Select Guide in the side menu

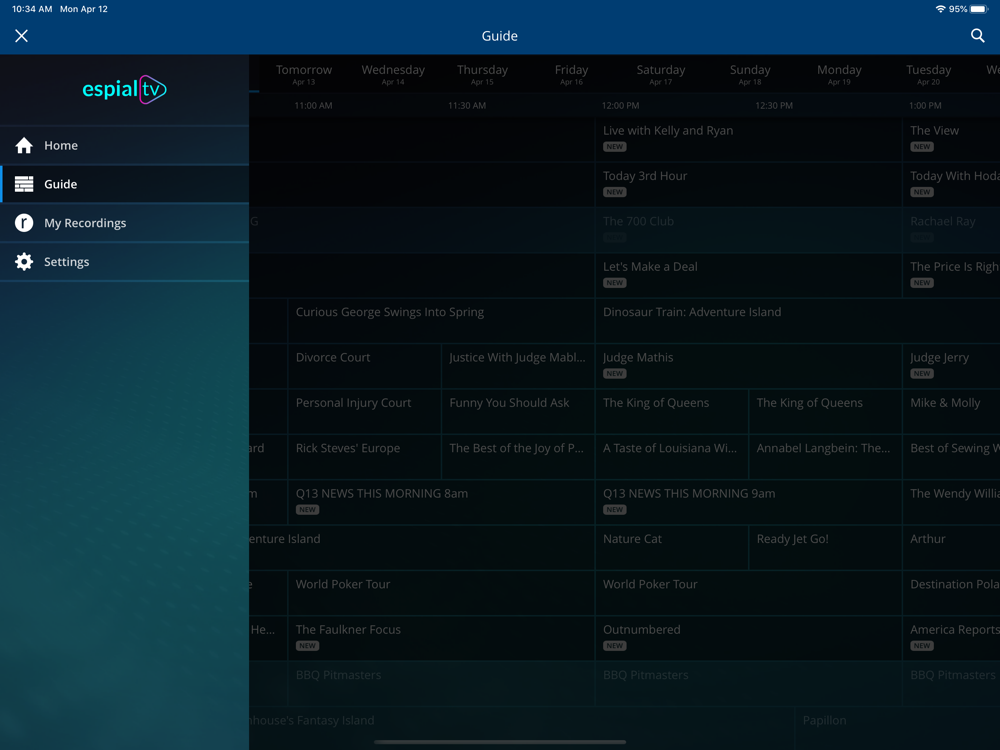coord(124,184)
